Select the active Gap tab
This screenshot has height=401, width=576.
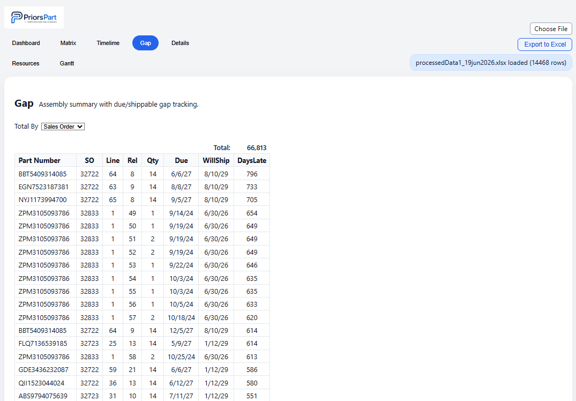click(x=145, y=43)
